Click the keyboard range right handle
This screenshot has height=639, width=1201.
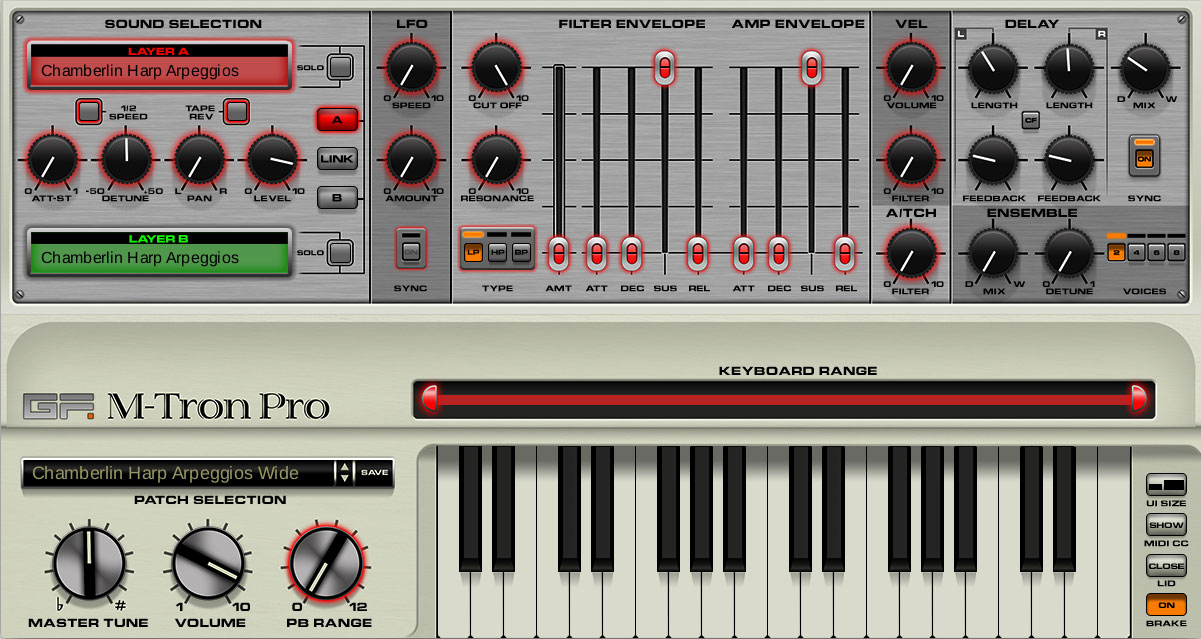pos(1138,398)
